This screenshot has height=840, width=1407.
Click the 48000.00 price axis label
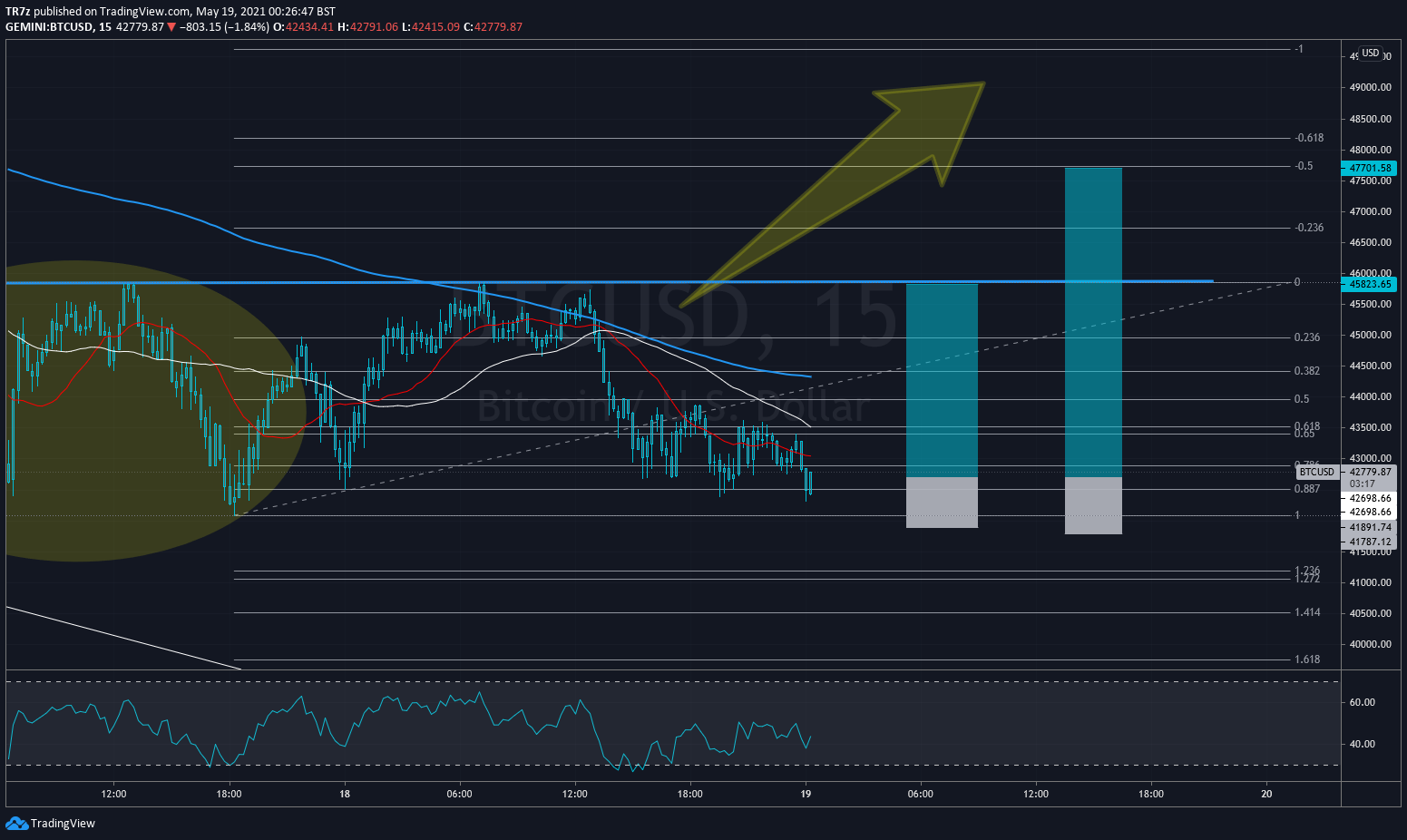click(x=1370, y=150)
